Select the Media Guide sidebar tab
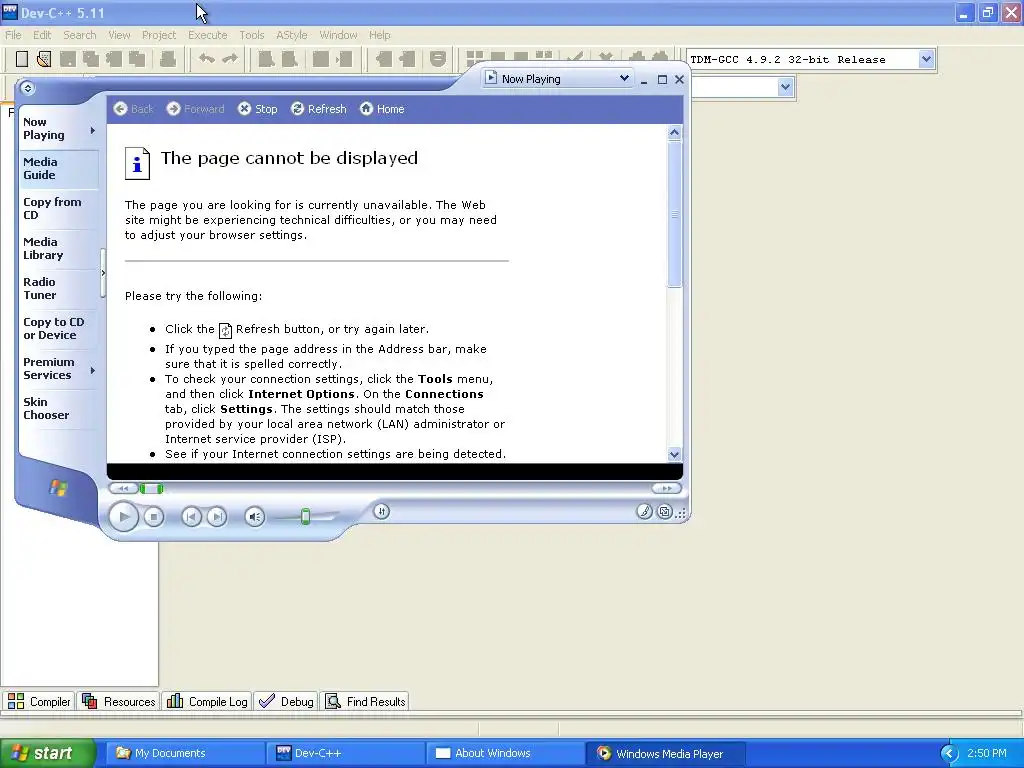The image size is (1024, 768). pyautogui.click(x=59, y=168)
